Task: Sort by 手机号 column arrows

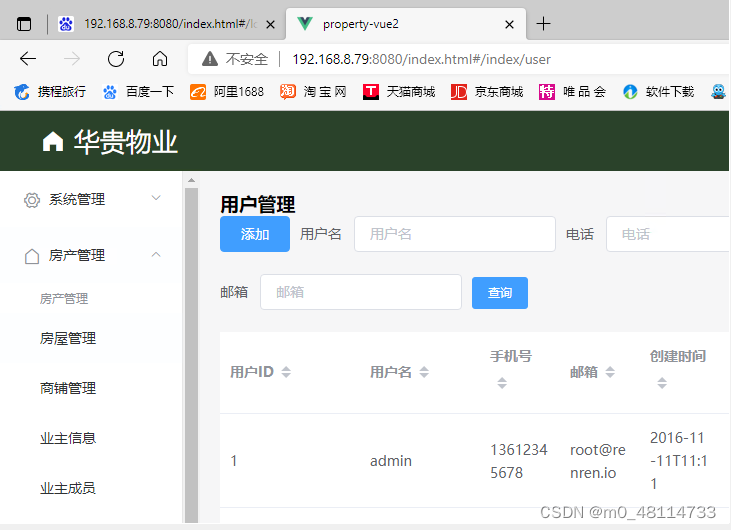Action: (x=502, y=383)
